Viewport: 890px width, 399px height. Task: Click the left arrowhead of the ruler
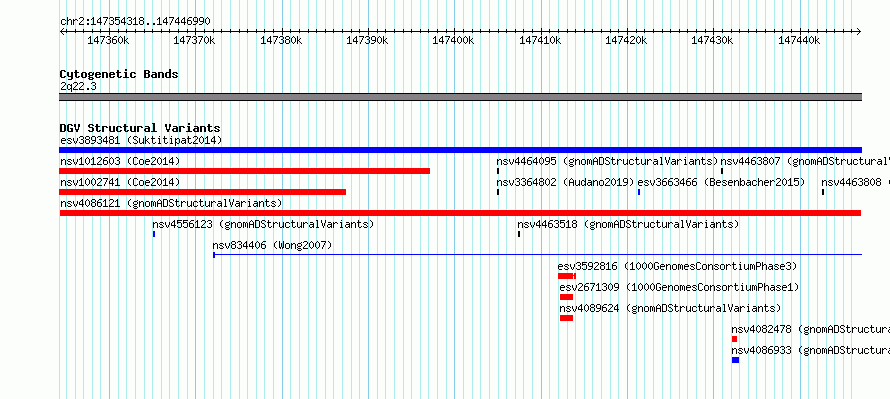click(x=62, y=32)
